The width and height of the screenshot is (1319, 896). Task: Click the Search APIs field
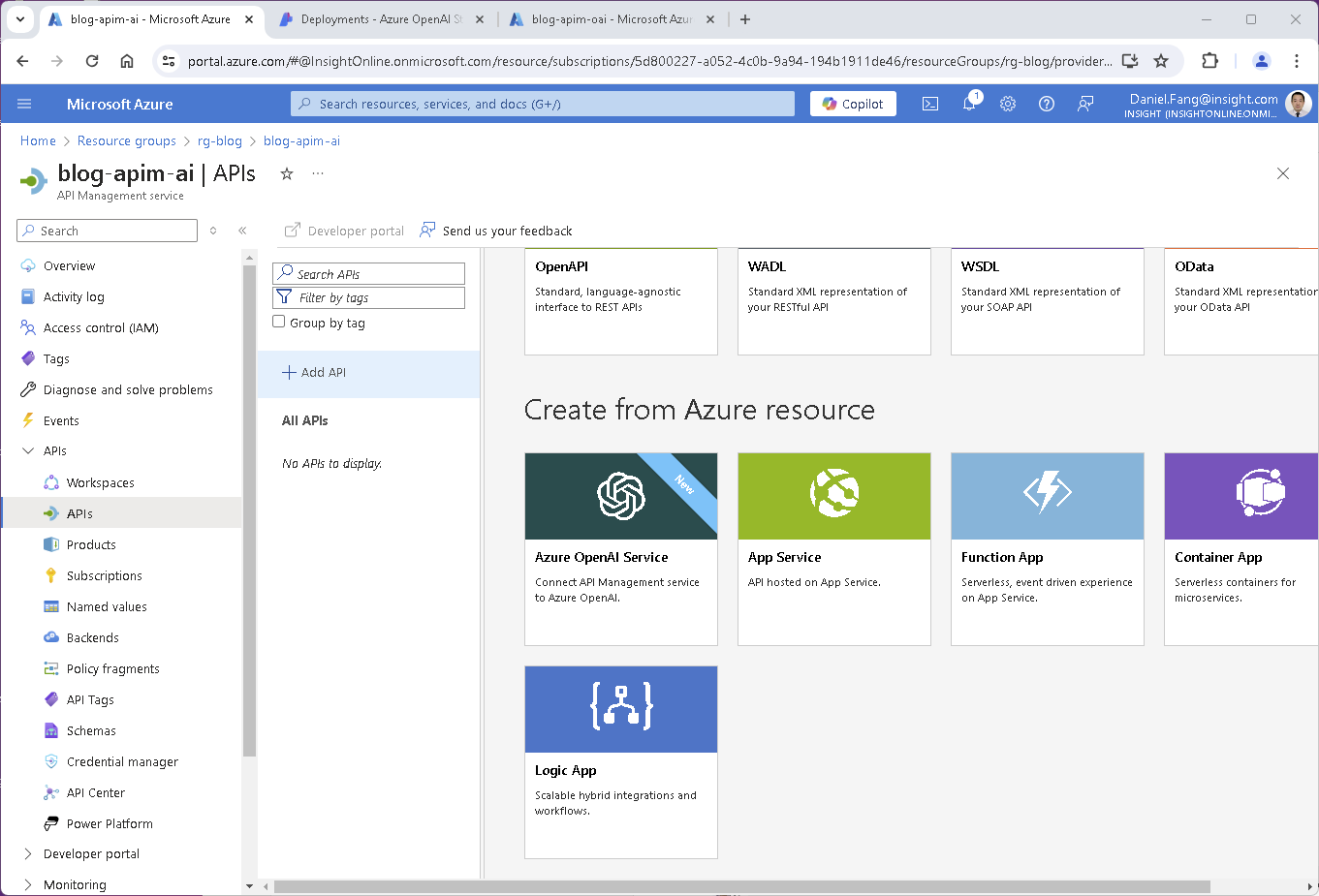point(368,274)
